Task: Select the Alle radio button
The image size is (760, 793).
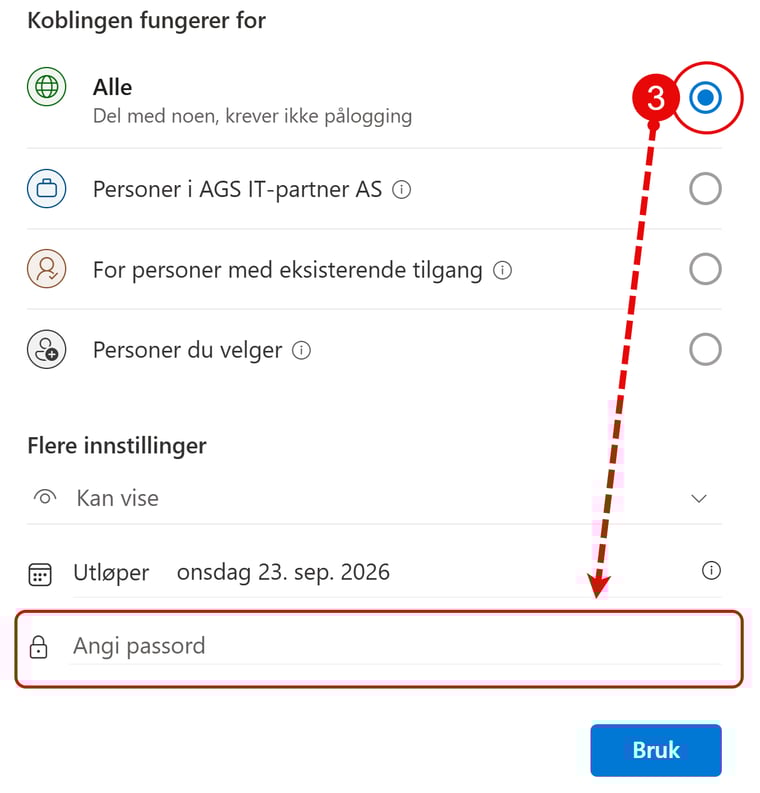Action: (x=705, y=98)
